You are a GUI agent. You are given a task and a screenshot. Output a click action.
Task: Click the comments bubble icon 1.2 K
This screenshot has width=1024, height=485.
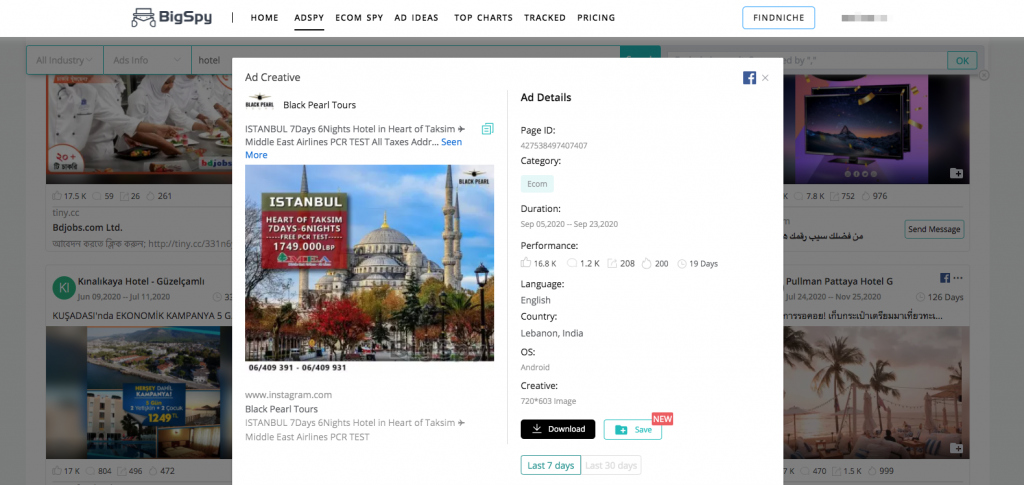pyautogui.click(x=571, y=264)
